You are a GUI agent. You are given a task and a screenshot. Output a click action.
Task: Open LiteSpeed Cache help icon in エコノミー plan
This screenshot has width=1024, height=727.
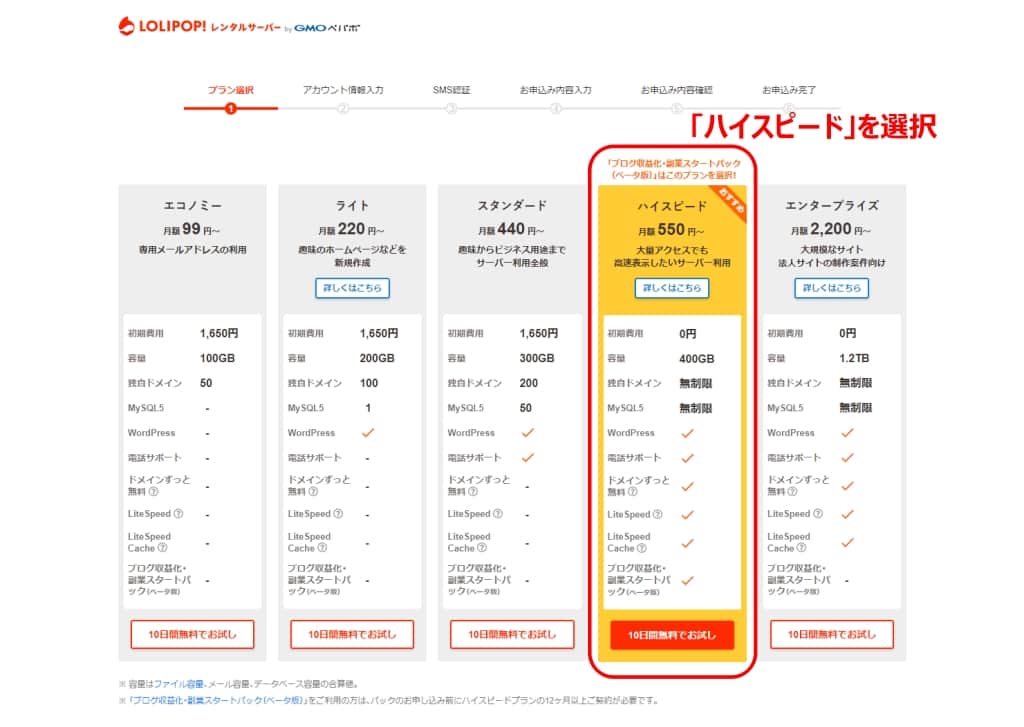pyautogui.click(x=163, y=548)
